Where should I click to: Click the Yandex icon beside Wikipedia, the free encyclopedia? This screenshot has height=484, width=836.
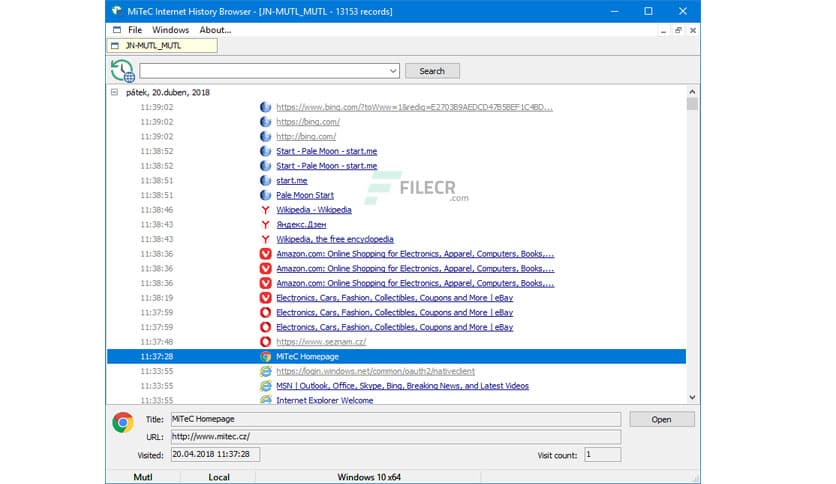coord(265,239)
